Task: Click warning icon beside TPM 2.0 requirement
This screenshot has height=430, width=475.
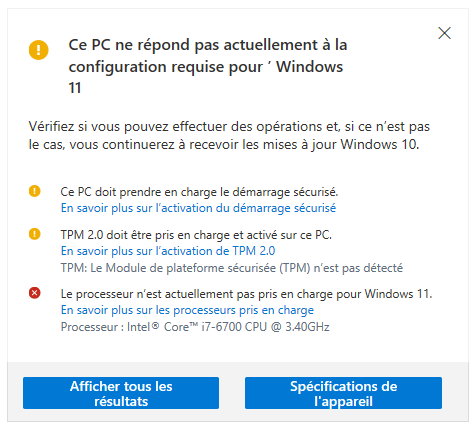Action: (35, 234)
